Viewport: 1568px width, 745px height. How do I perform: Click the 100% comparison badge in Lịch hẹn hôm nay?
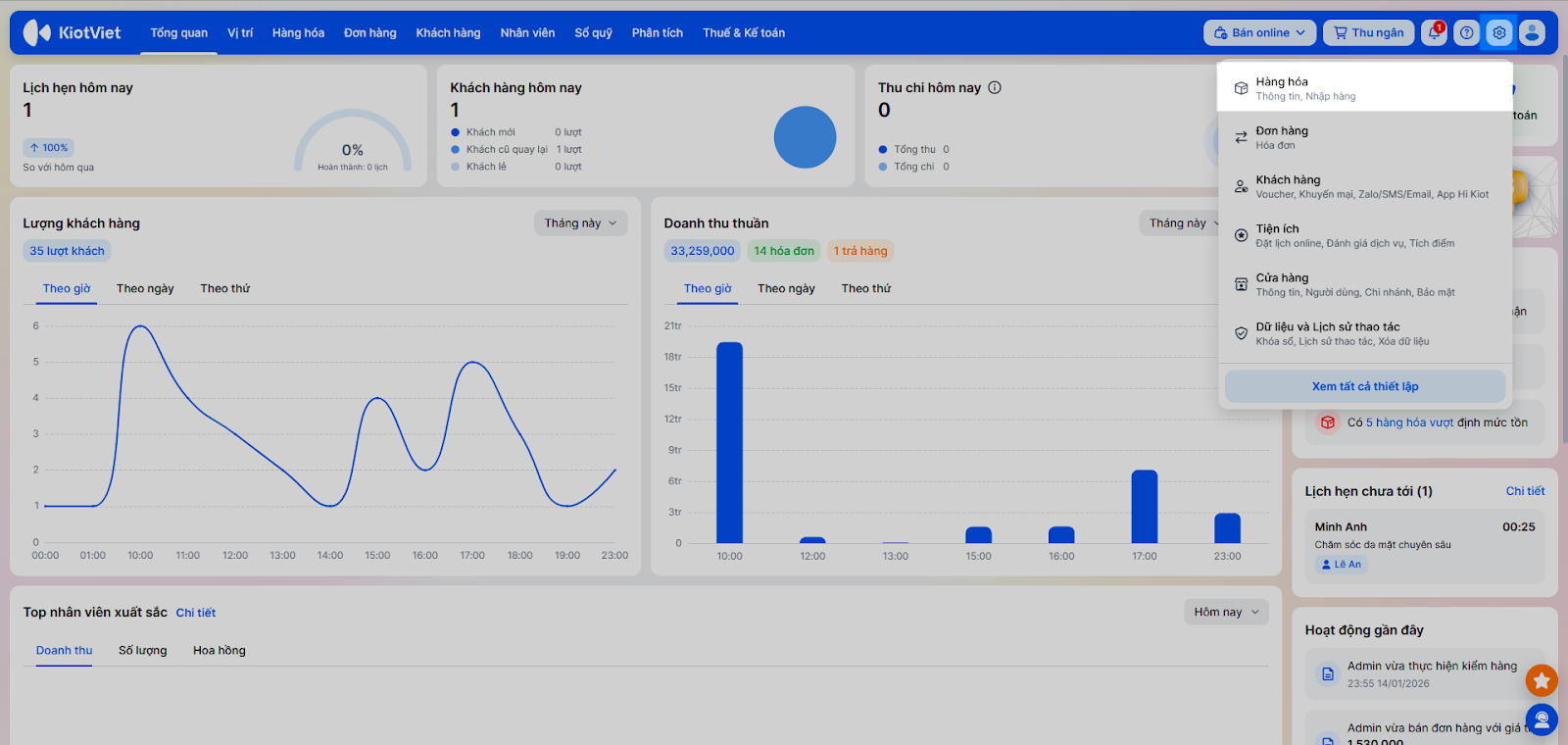click(49, 148)
